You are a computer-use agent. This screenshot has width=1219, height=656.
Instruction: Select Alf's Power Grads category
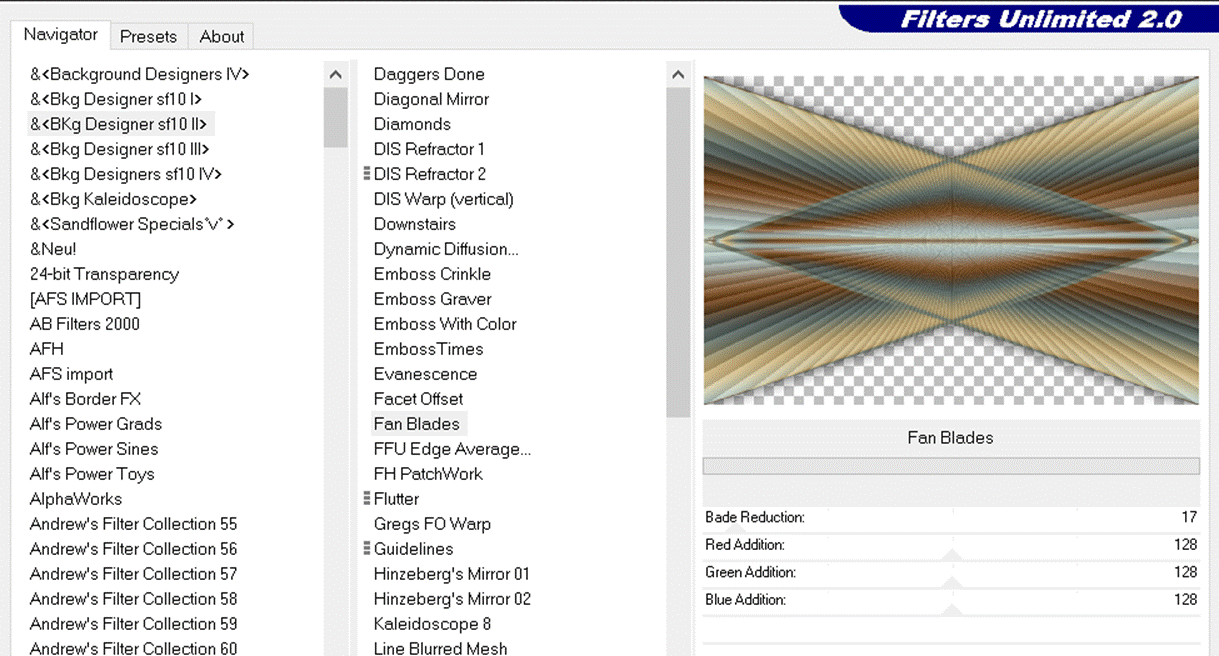[96, 424]
